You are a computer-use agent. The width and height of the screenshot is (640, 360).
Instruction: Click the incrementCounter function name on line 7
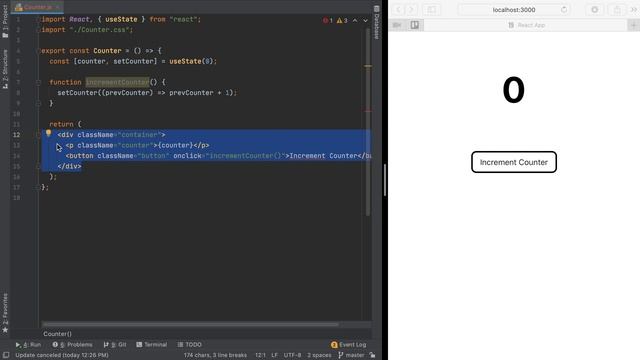pyautogui.click(x=117, y=82)
